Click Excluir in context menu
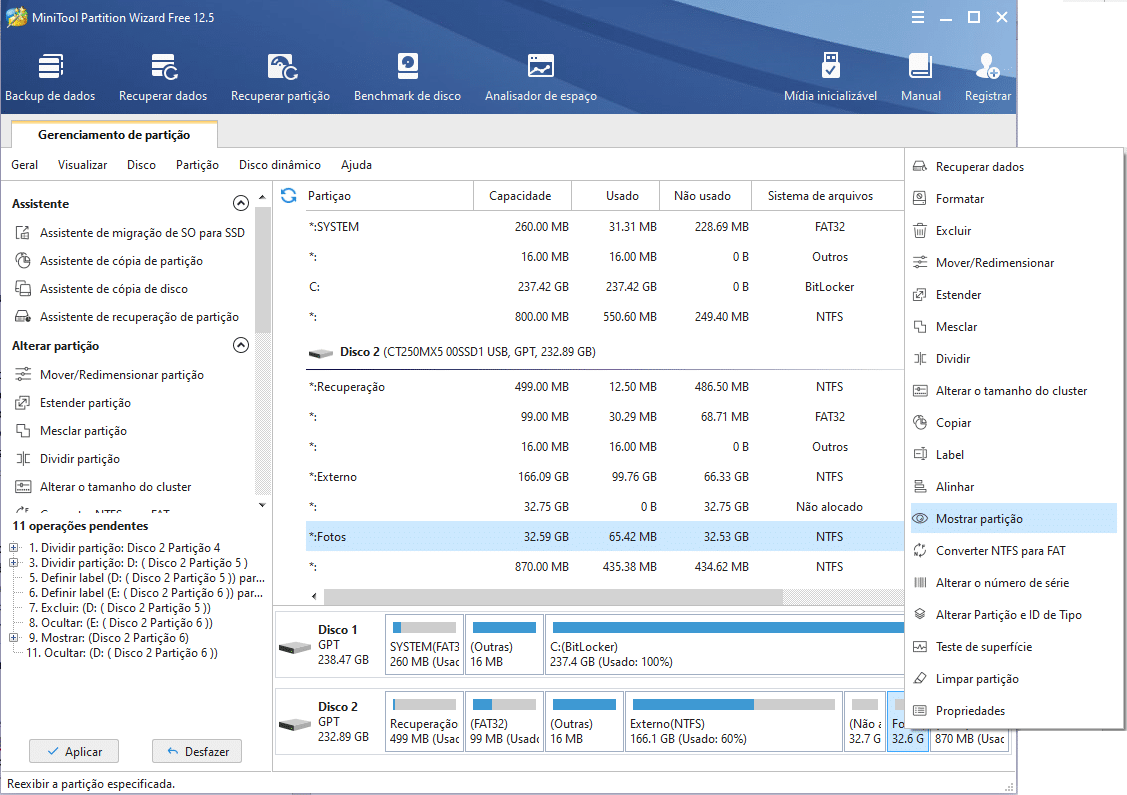The image size is (1127, 795). 1013,231
